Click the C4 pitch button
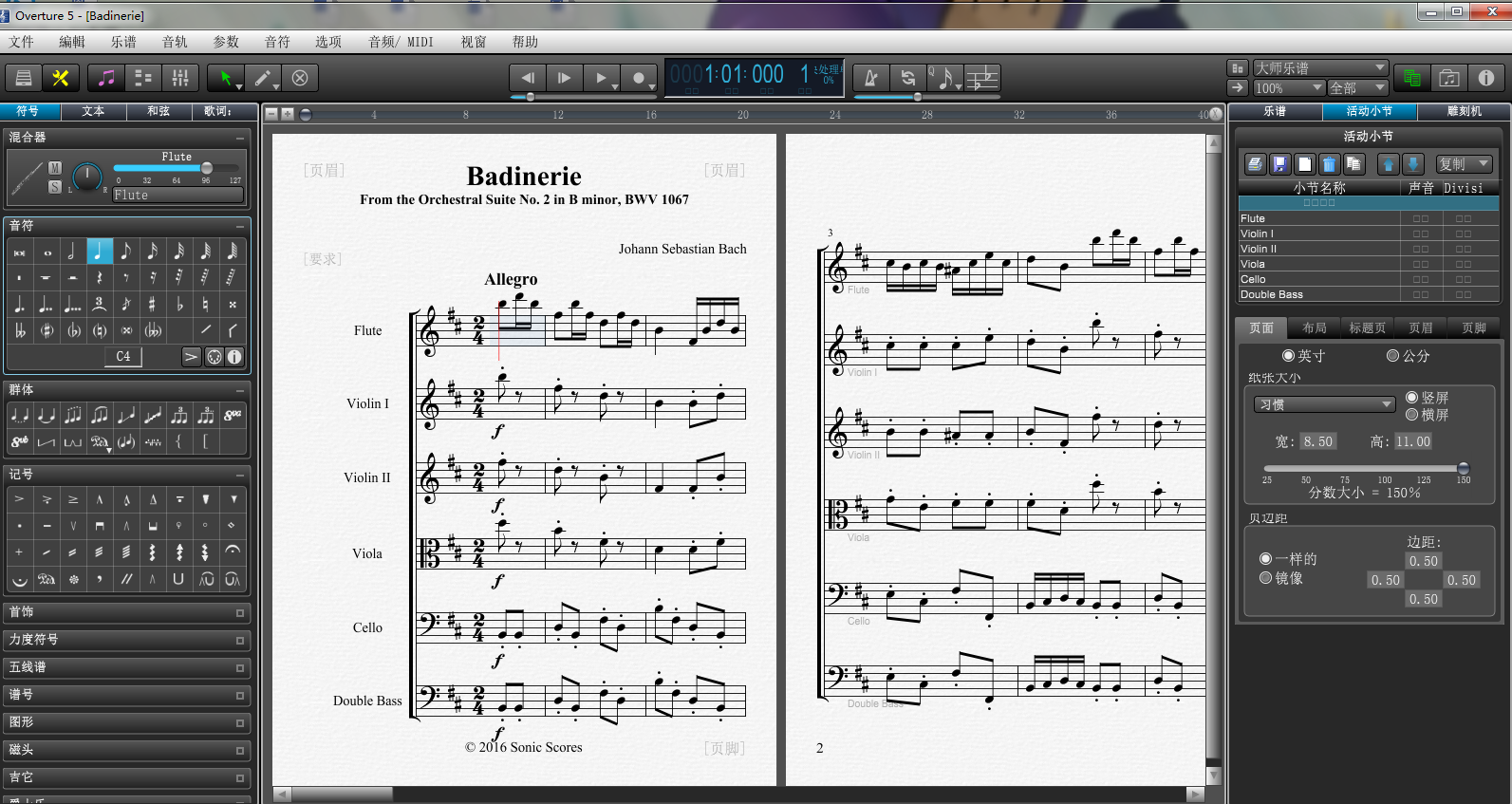The height and width of the screenshot is (804, 1512). (123, 356)
